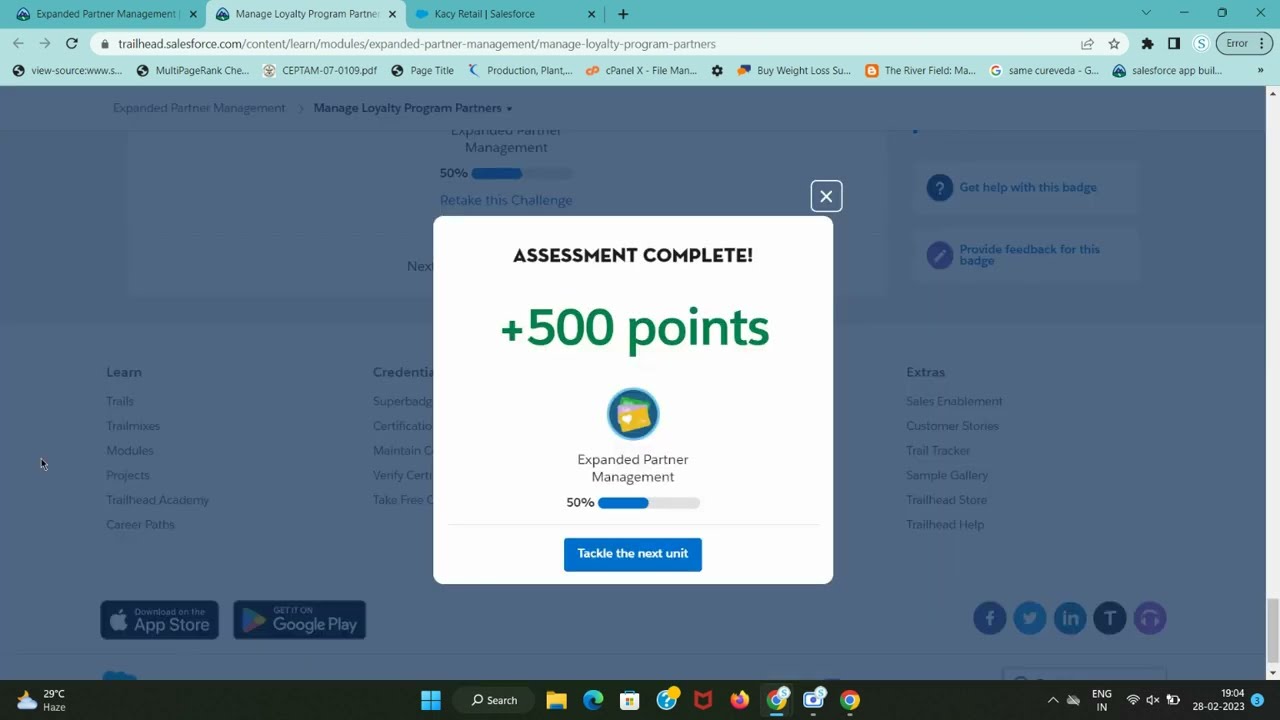
Task: Click the Get it on Google Play badge
Action: 300,620
